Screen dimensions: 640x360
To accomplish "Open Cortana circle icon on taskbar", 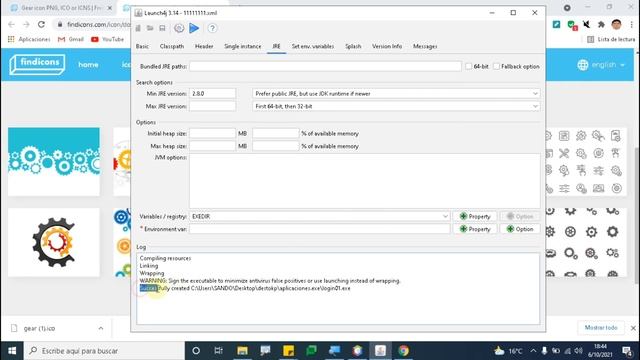I will (x=196, y=351).
